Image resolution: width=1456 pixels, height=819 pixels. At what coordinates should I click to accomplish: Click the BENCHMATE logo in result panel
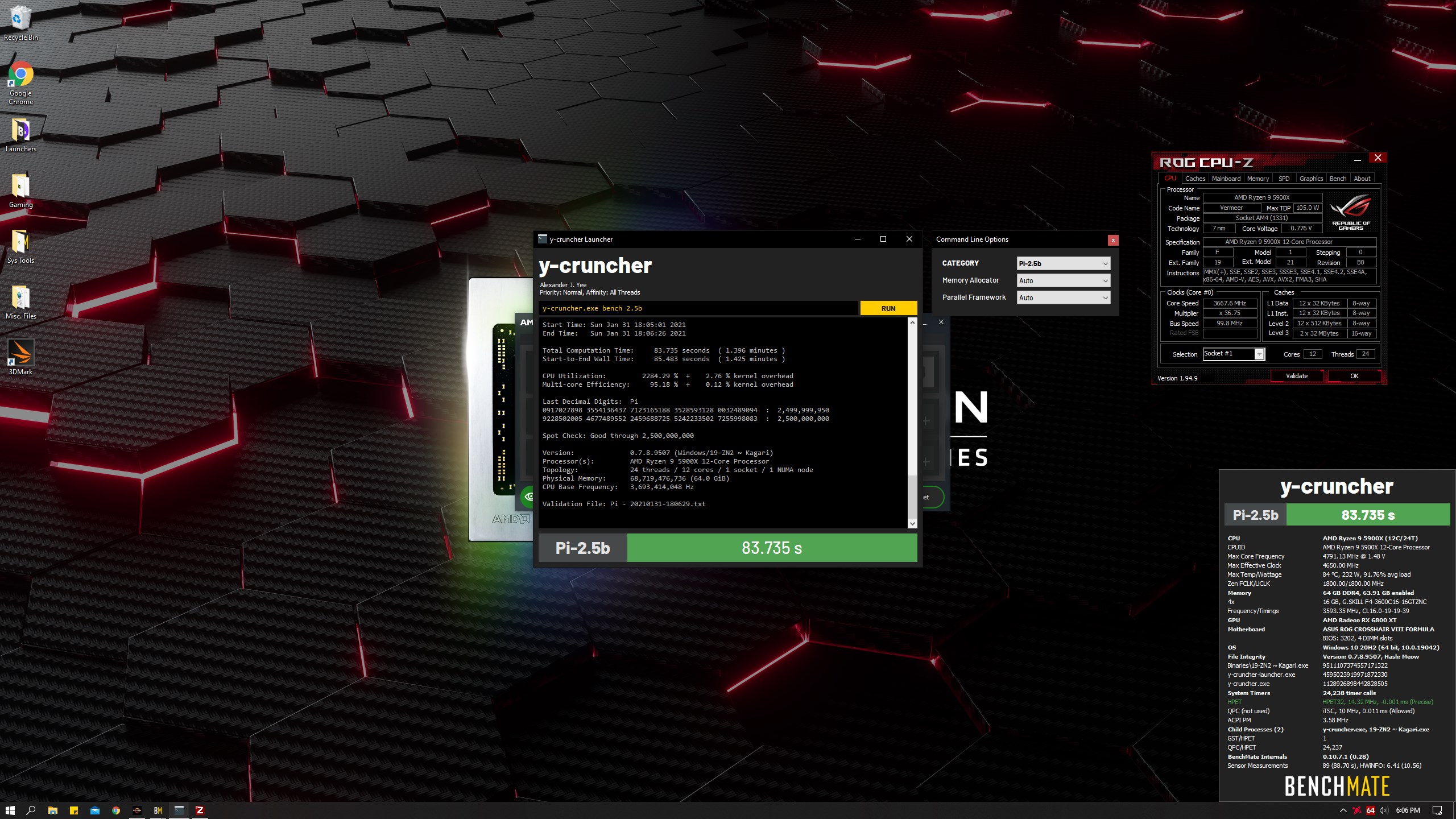point(1337,786)
